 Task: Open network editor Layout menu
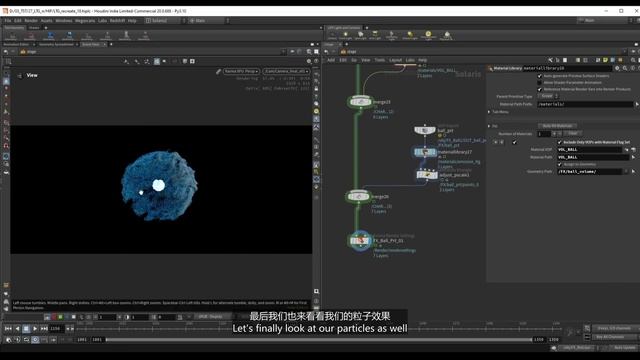395,60
